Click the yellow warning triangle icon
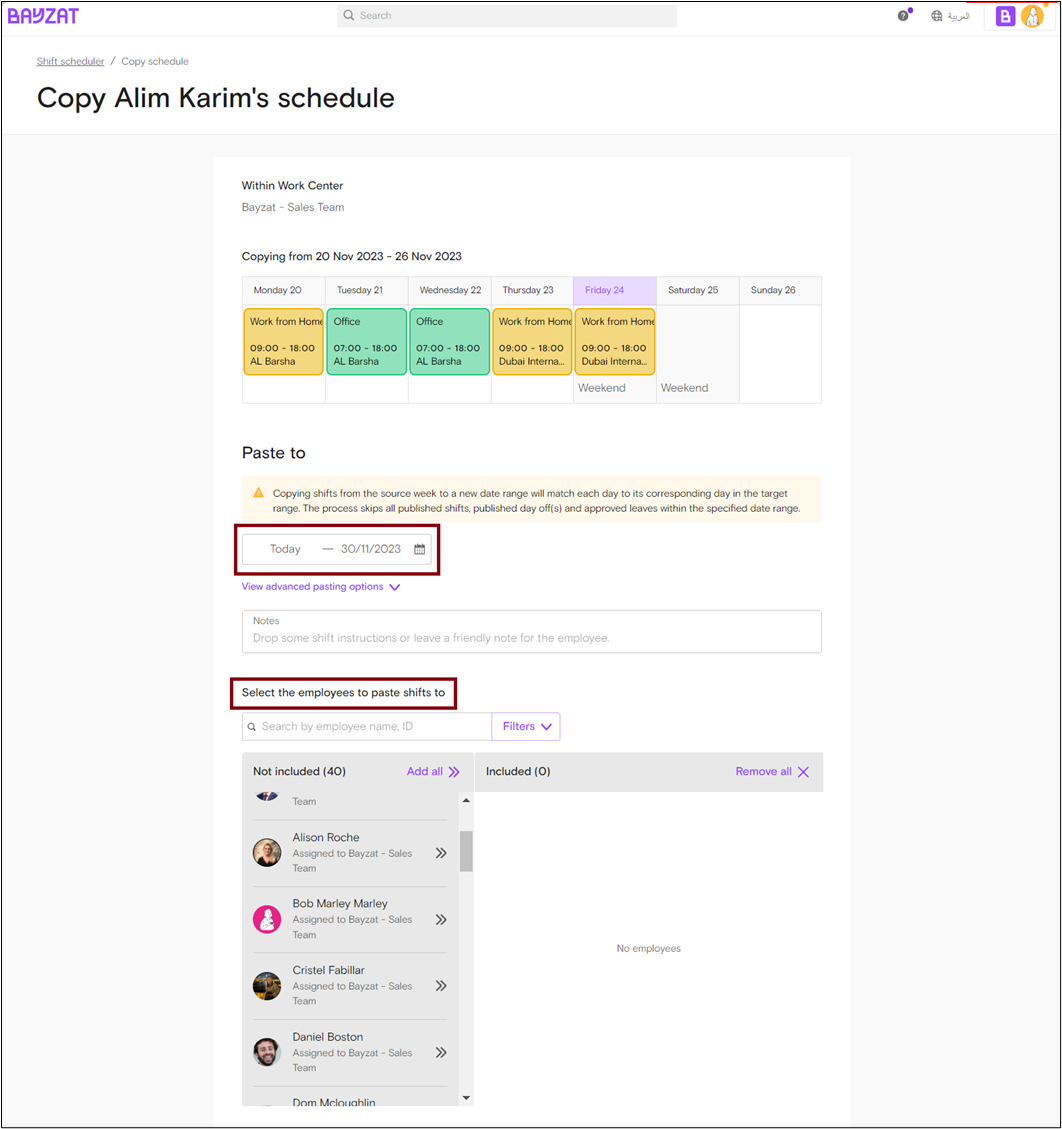Image resolution: width=1062 pixels, height=1129 pixels. (258, 493)
